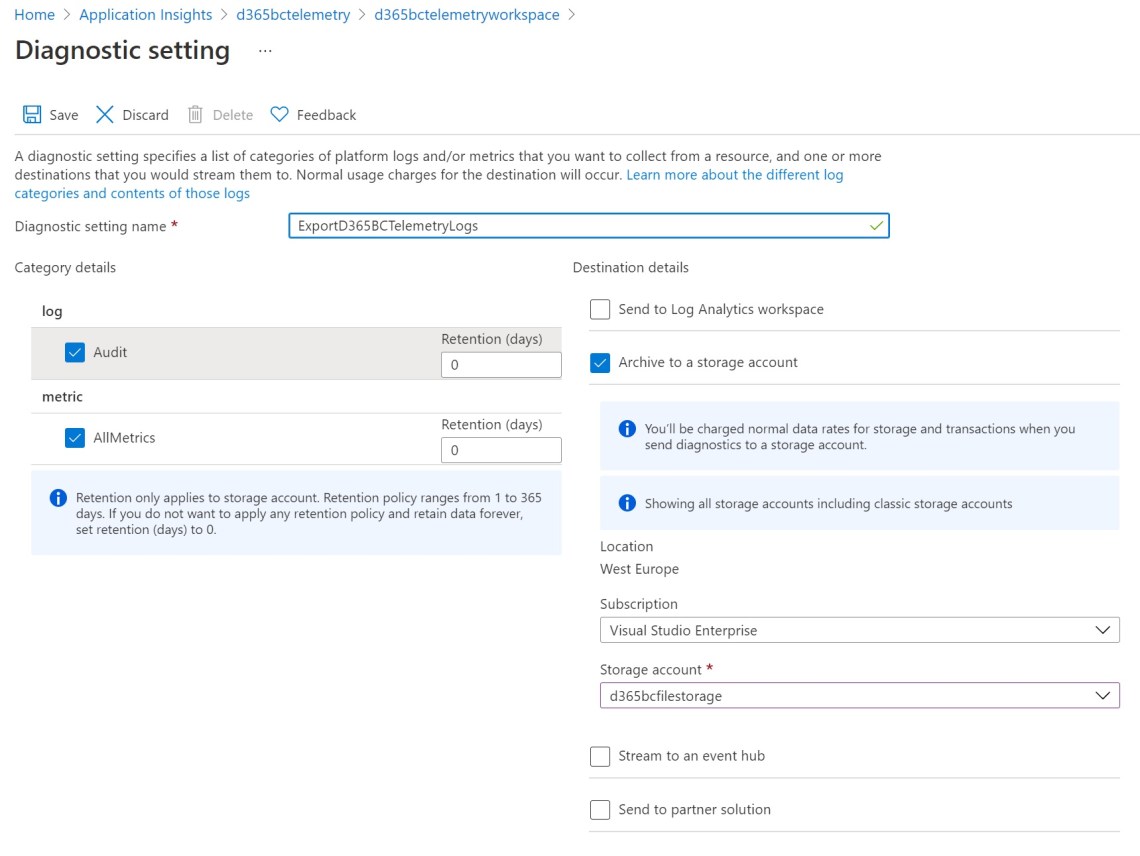Click the Save icon
The height and width of the screenshot is (856, 1140).
point(31,114)
